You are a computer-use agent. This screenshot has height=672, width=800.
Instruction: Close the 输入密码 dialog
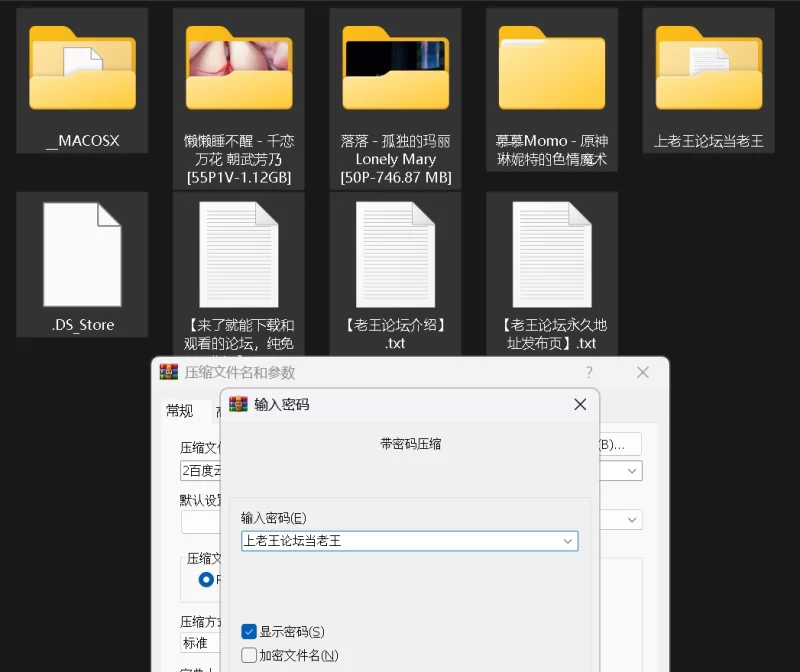pos(579,405)
